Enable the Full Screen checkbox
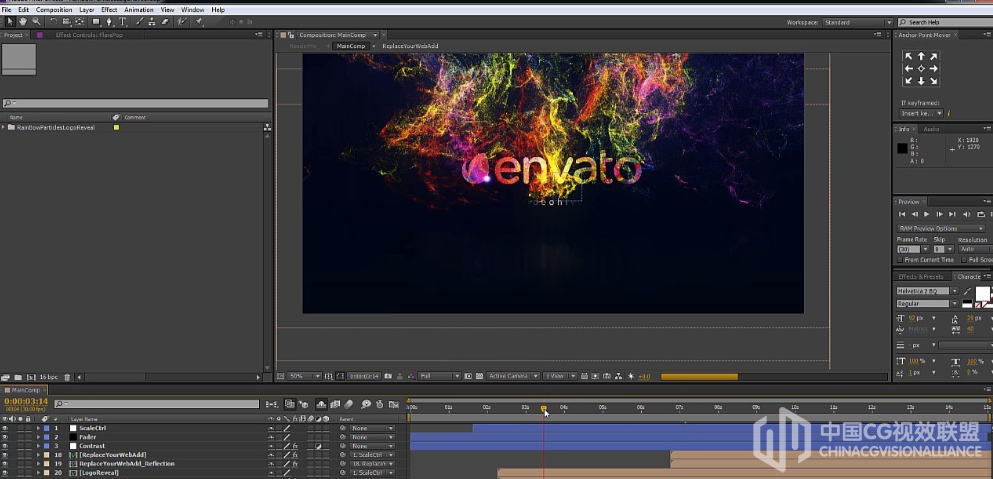Viewport: 993px width, 479px height. pos(964,260)
